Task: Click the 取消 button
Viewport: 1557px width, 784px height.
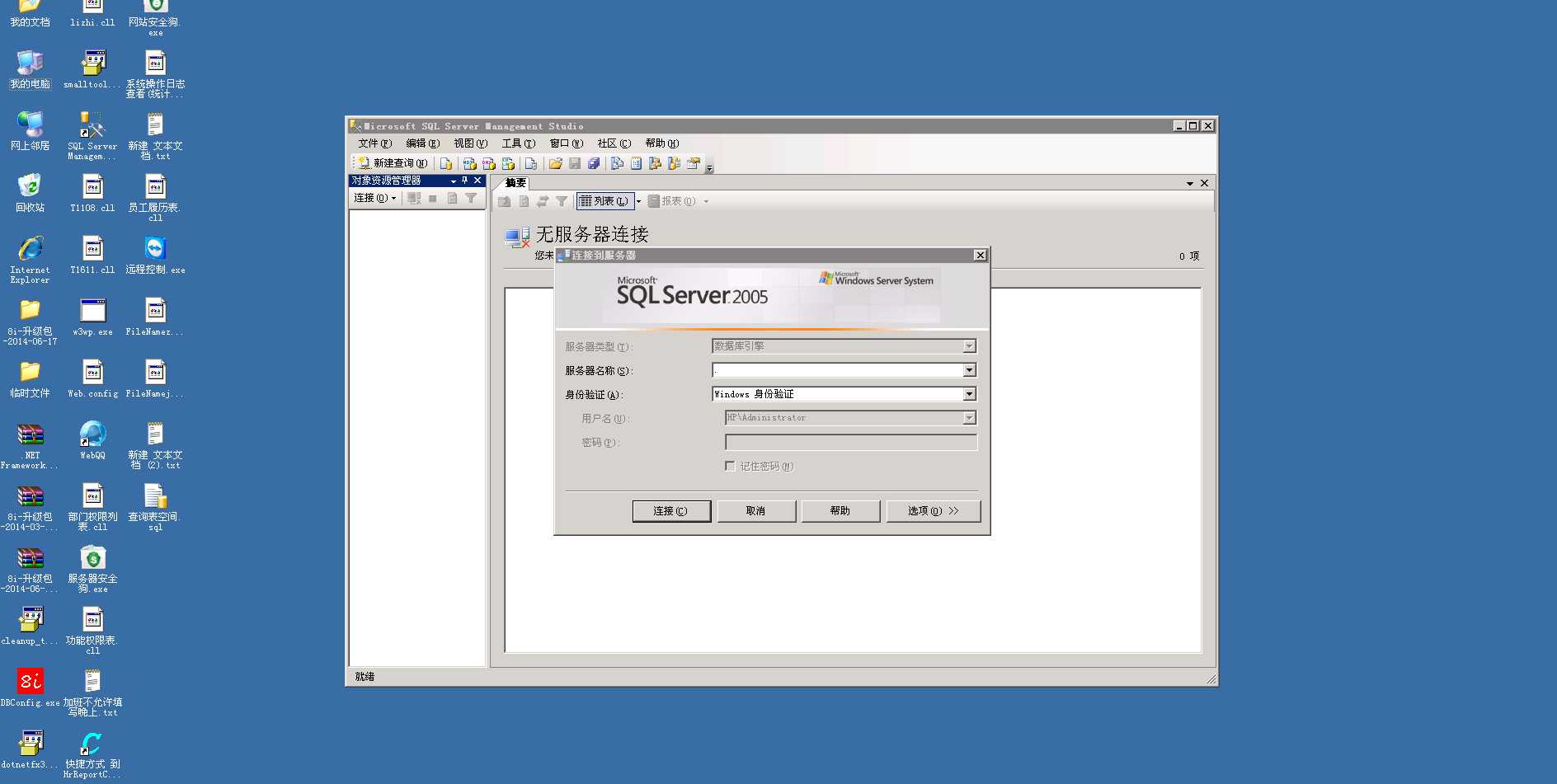Action: [756, 511]
